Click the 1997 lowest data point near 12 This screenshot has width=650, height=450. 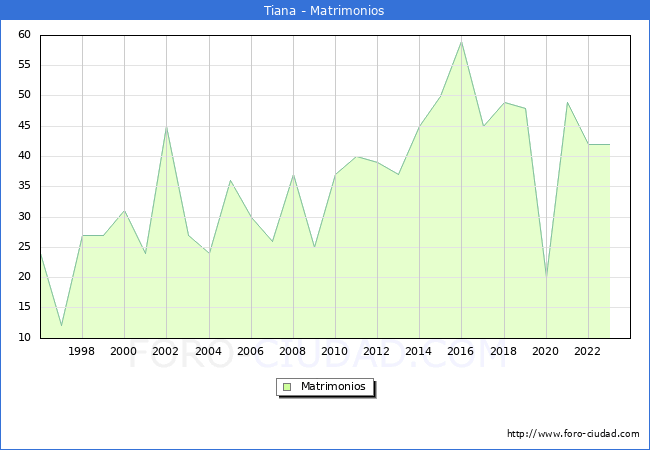[x=61, y=326]
